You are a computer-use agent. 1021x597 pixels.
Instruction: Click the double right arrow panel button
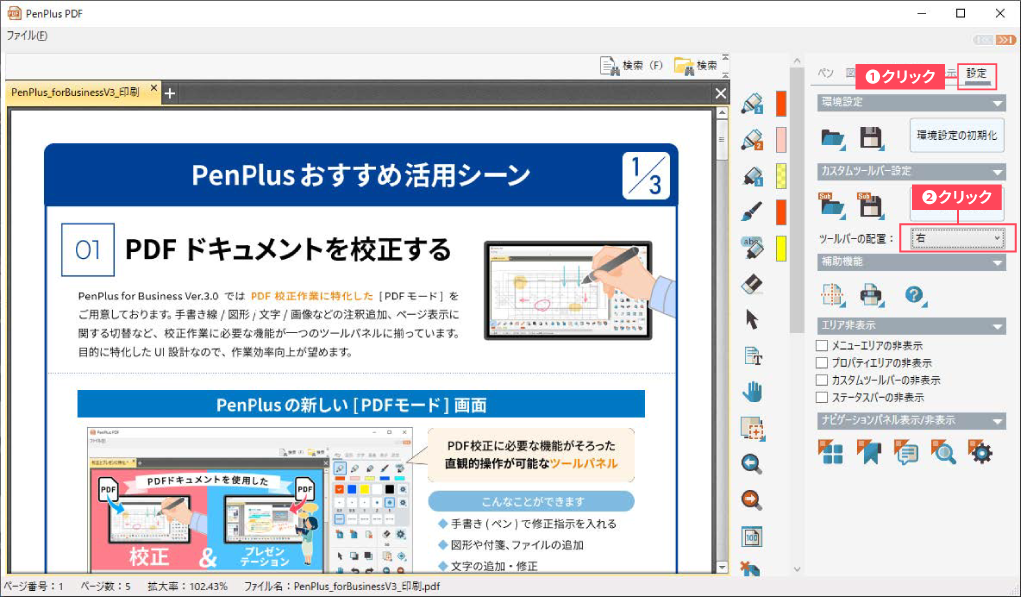point(1005,40)
